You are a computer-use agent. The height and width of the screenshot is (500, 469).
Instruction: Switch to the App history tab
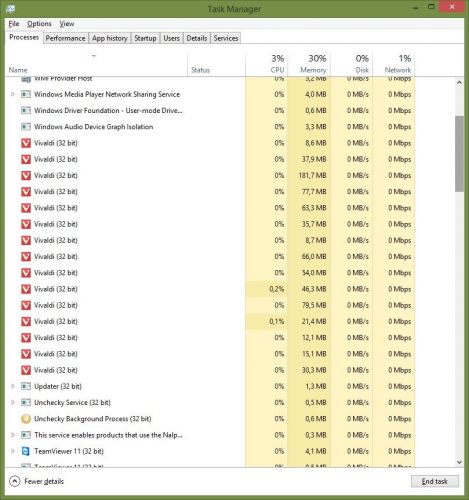(110, 38)
